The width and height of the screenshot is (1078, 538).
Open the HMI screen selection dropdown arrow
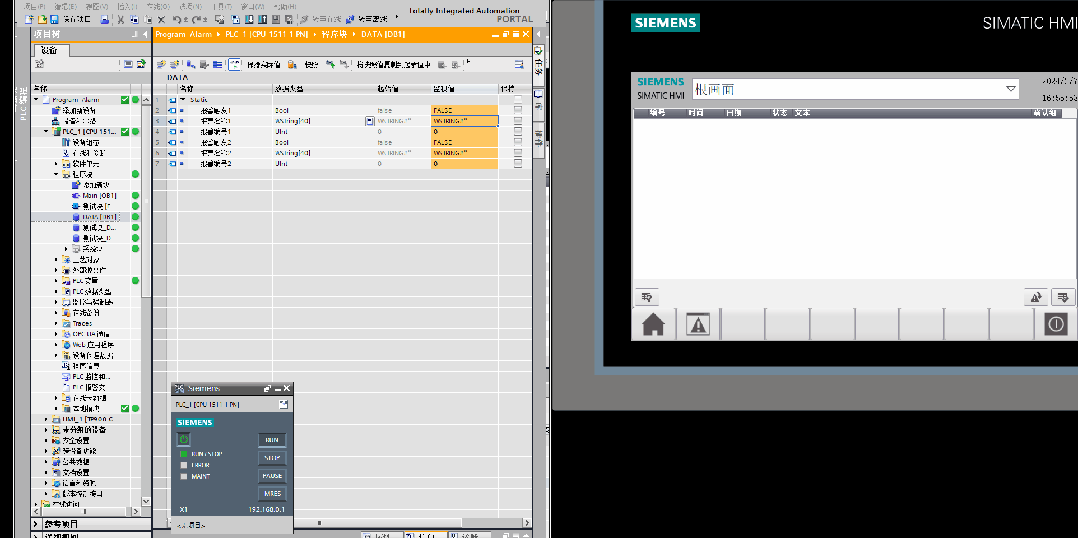coord(1011,89)
